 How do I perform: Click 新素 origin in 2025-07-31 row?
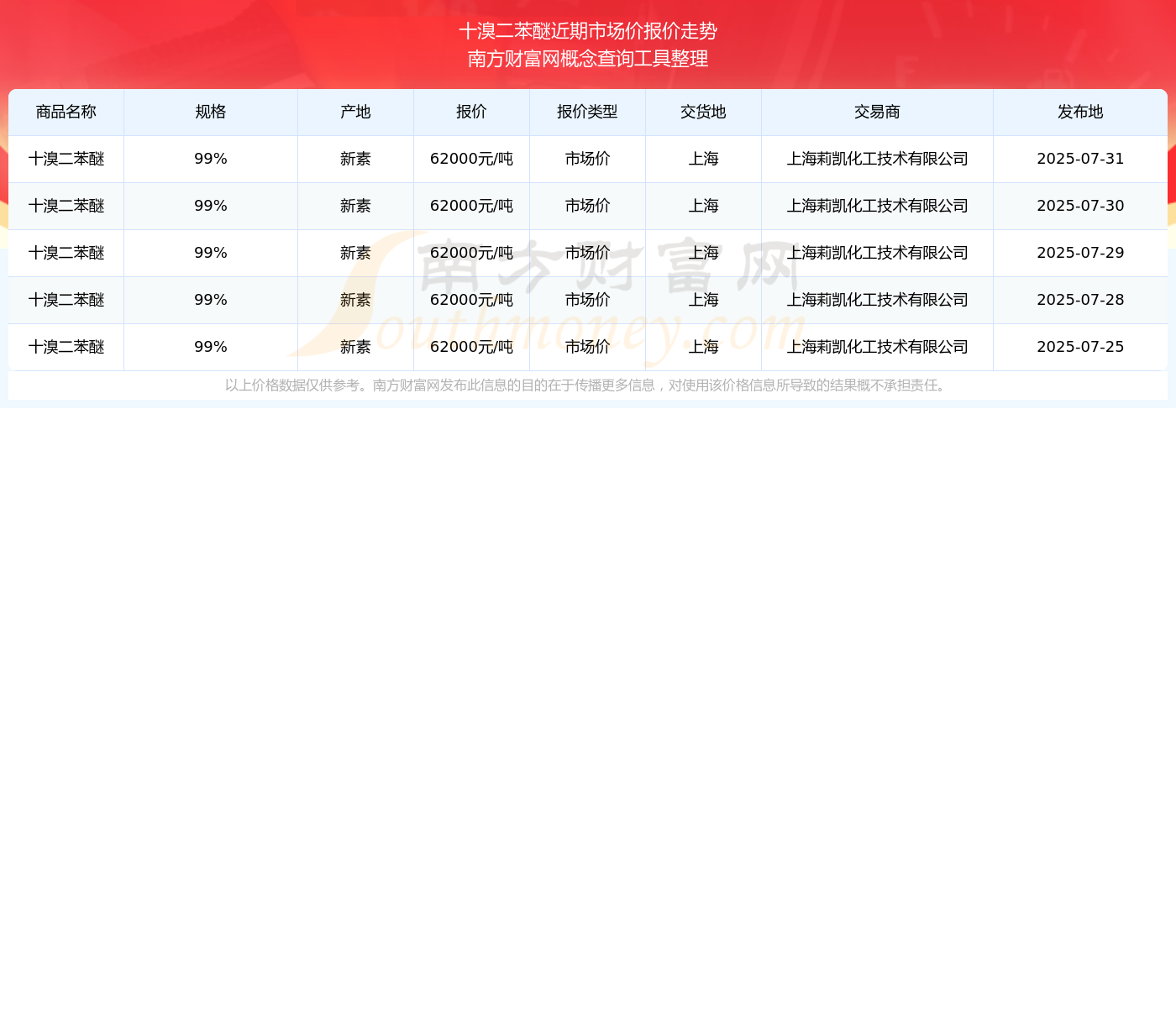tap(356, 159)
